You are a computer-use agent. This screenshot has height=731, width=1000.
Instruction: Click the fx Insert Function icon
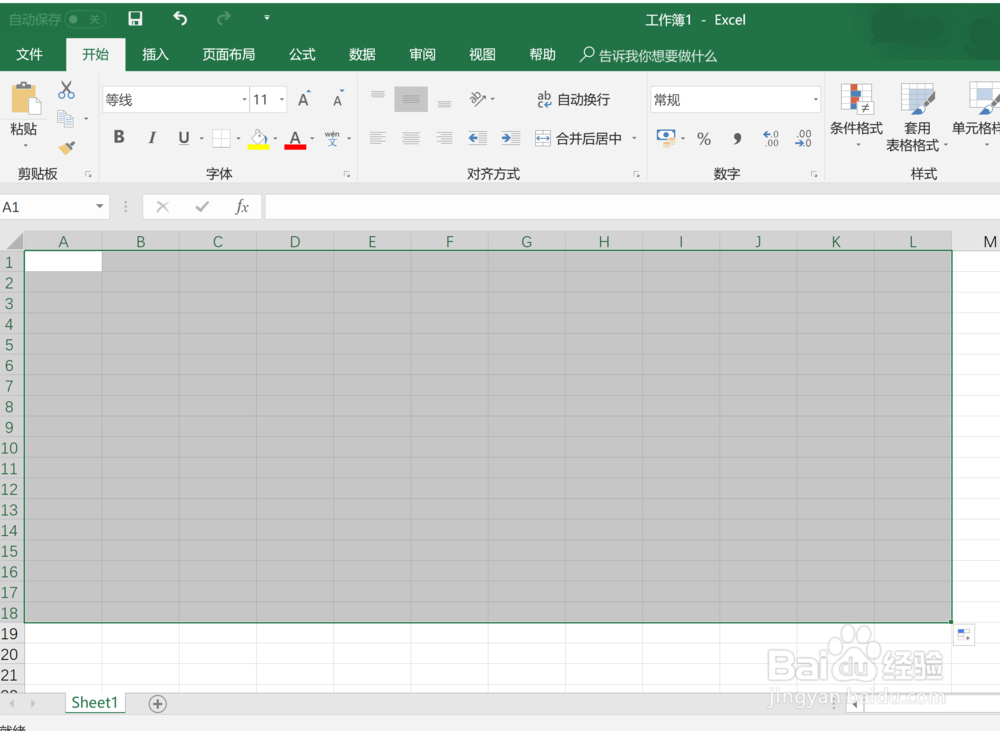pyautogui.click(x=242, y=207)
